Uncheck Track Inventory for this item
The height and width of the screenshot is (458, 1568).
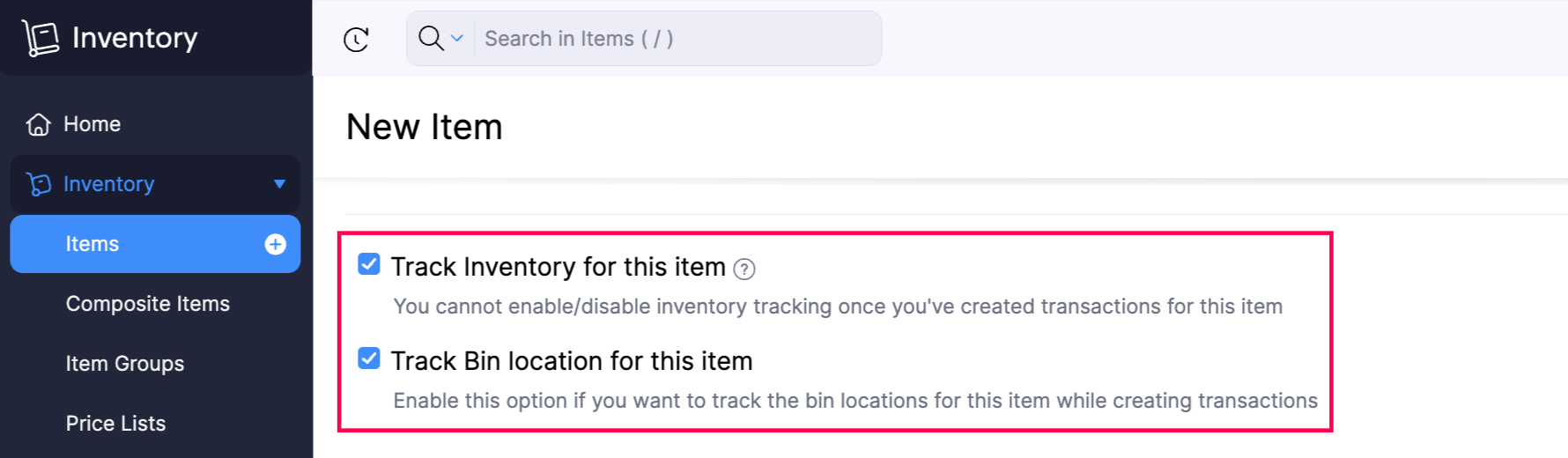click(369, 264)
